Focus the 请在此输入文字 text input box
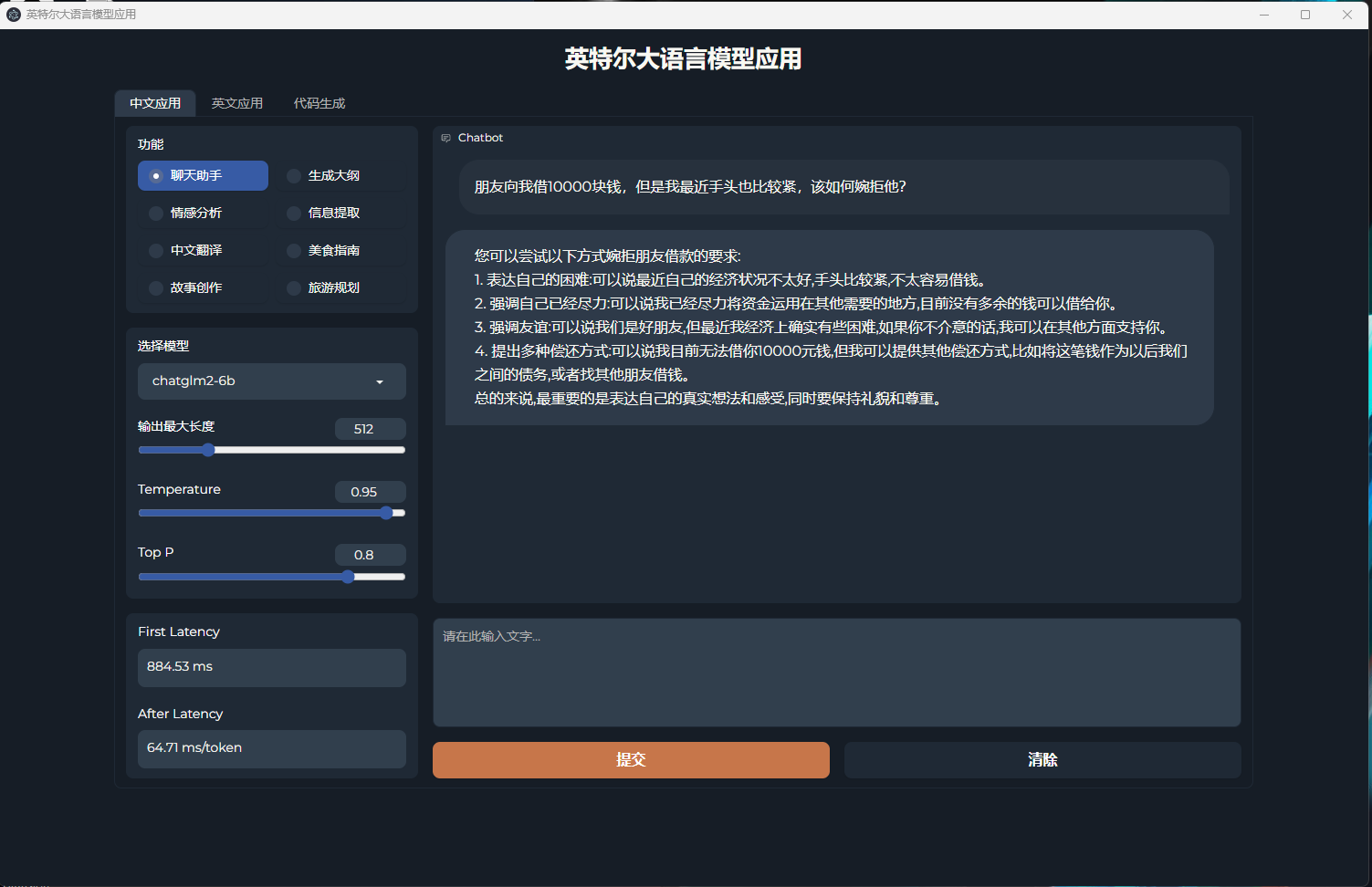The image size is (1372, 887). [836, 673]
